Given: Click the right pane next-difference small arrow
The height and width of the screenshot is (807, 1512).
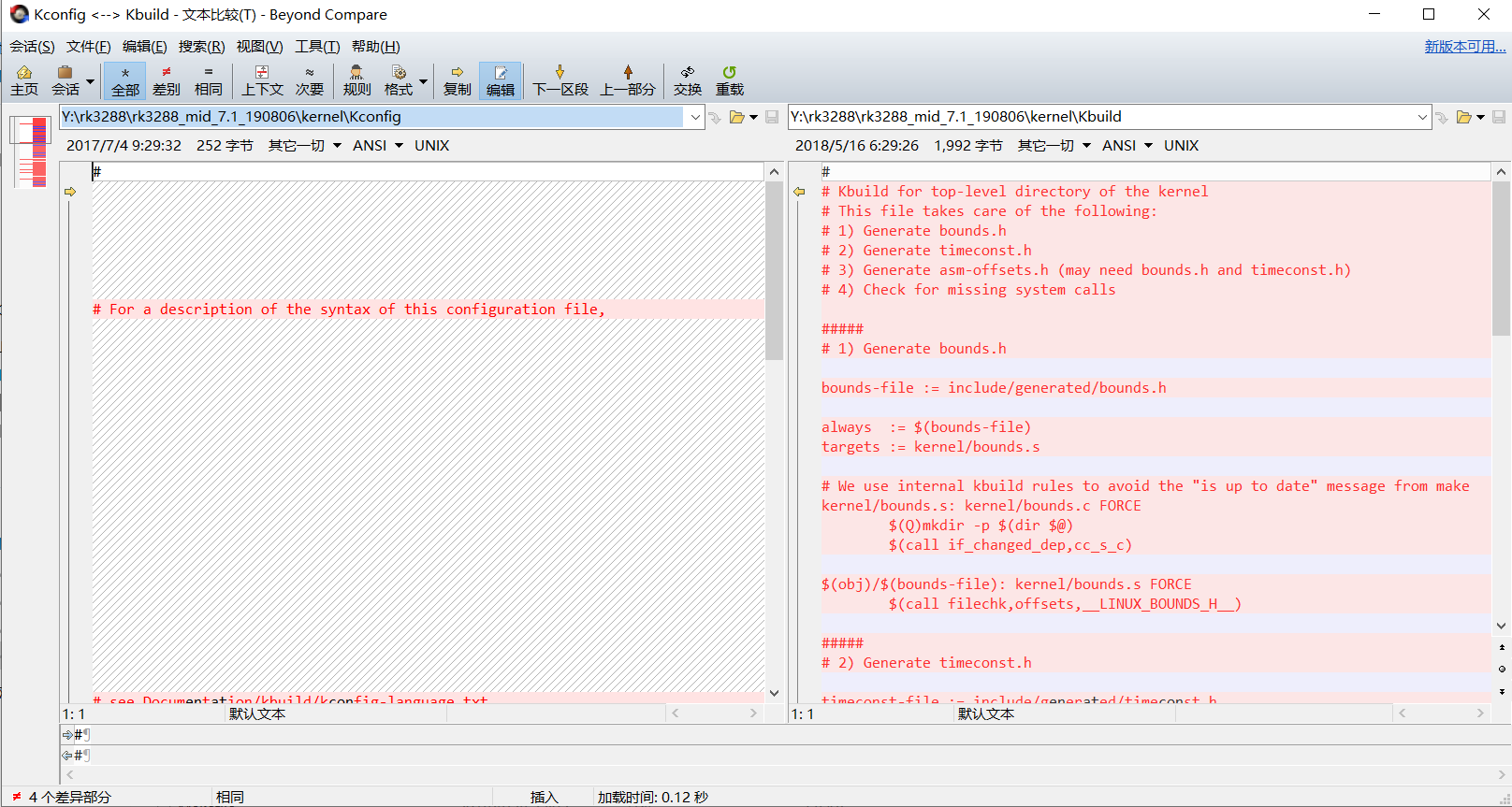Looking at the screenshot, I should click(x=1502, y=692).
